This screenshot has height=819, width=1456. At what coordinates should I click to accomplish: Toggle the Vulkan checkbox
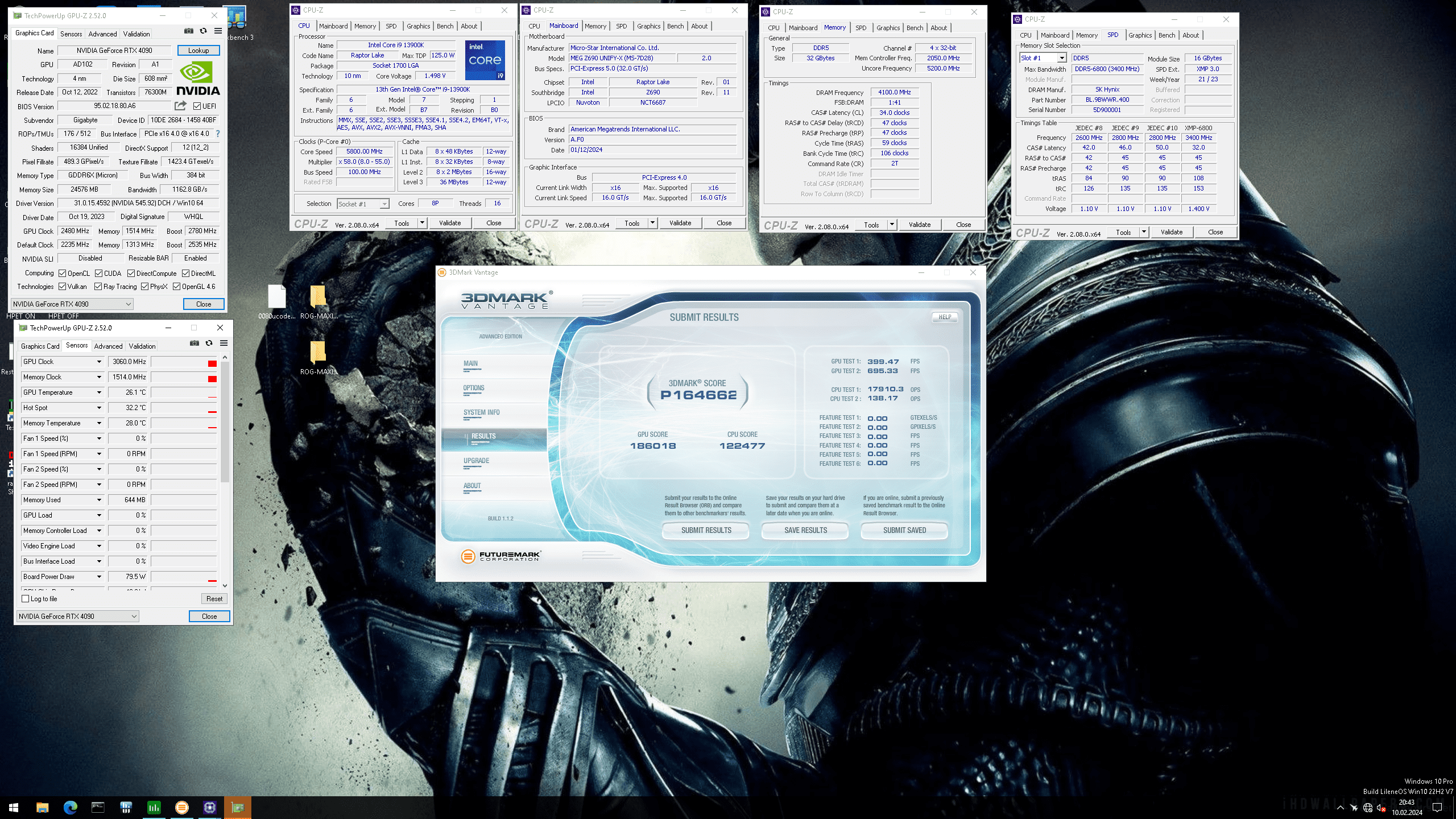point(63,287)
